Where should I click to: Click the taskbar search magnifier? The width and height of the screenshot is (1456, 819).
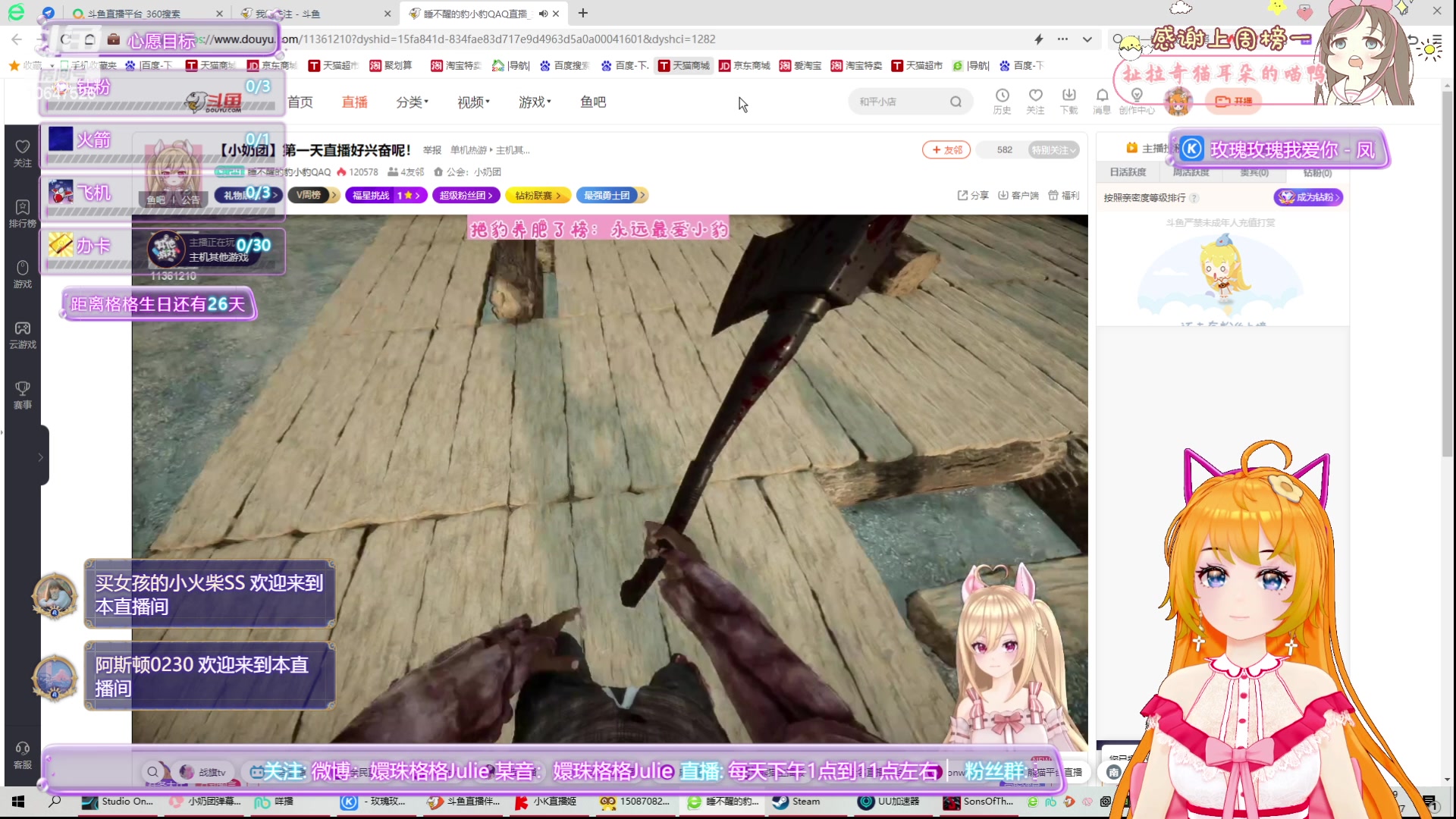pyautogui.click(x=55, y=802)
